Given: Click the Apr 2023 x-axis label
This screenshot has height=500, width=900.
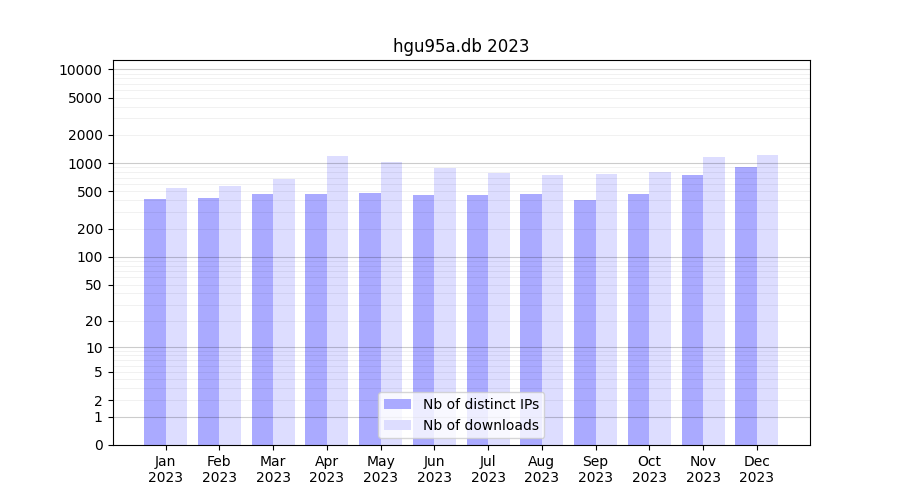Looking at the screenshot, I should [327, 469].
